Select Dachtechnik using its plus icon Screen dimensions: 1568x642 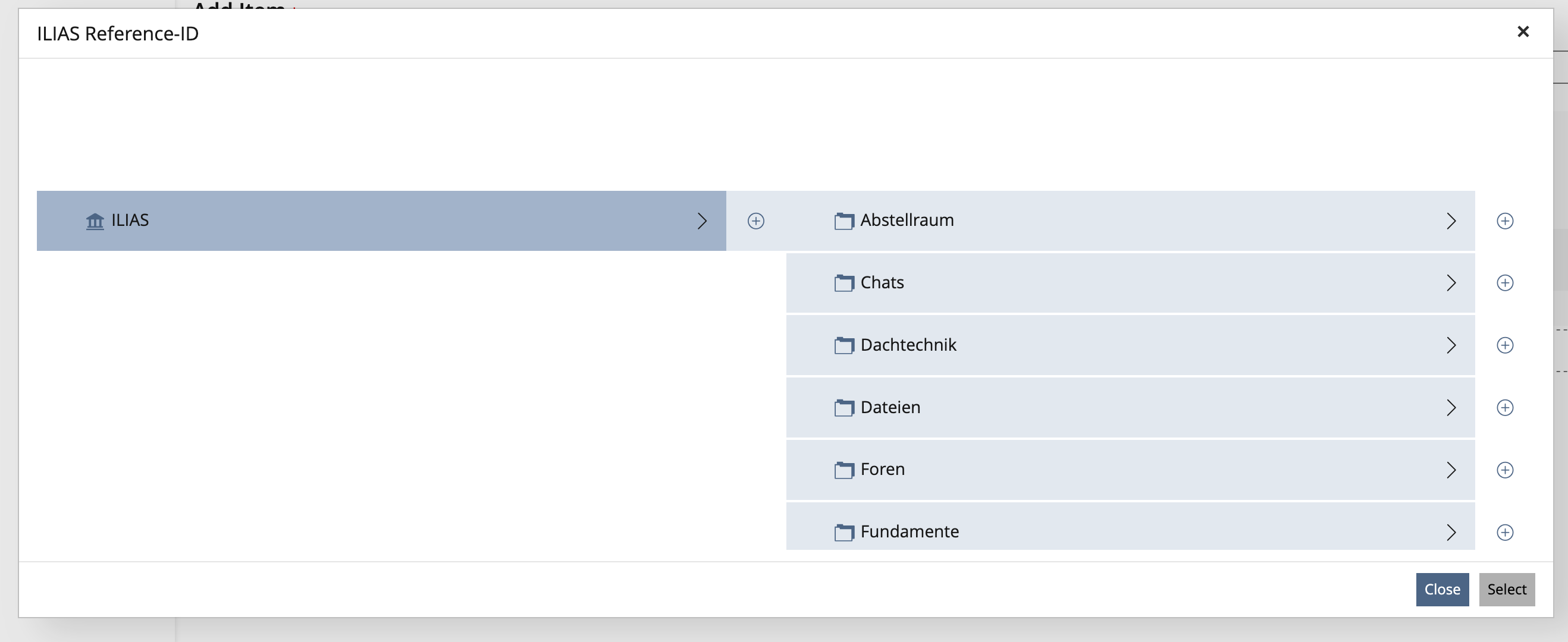tap(1505, 345)
